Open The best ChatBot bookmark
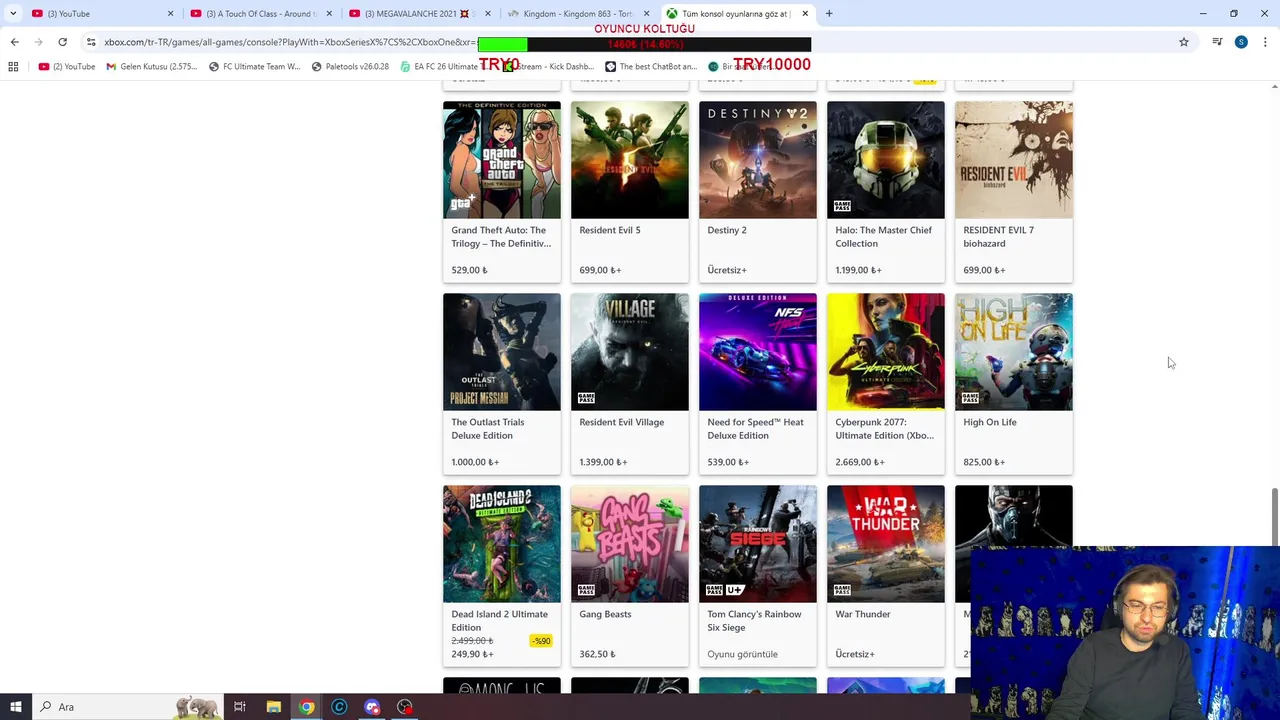The image size is (1280, 720). (651, 66)
